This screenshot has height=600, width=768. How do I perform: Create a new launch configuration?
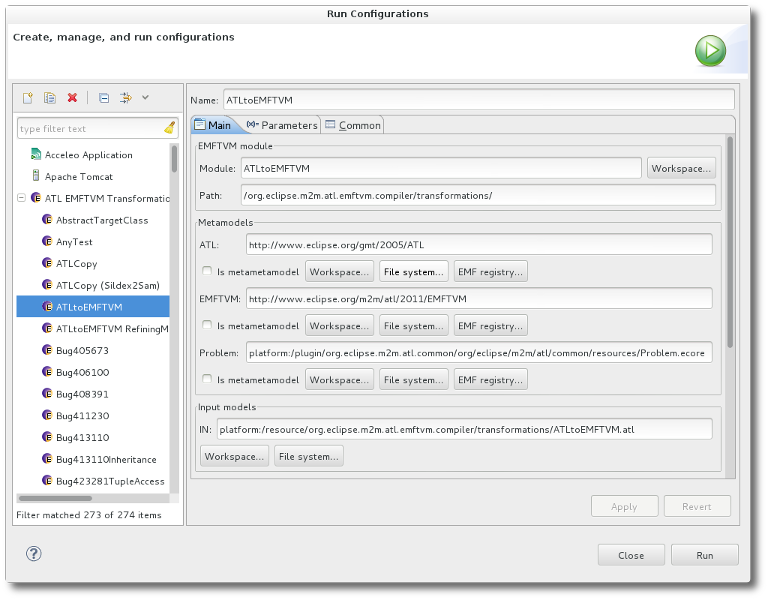(28, 98)
